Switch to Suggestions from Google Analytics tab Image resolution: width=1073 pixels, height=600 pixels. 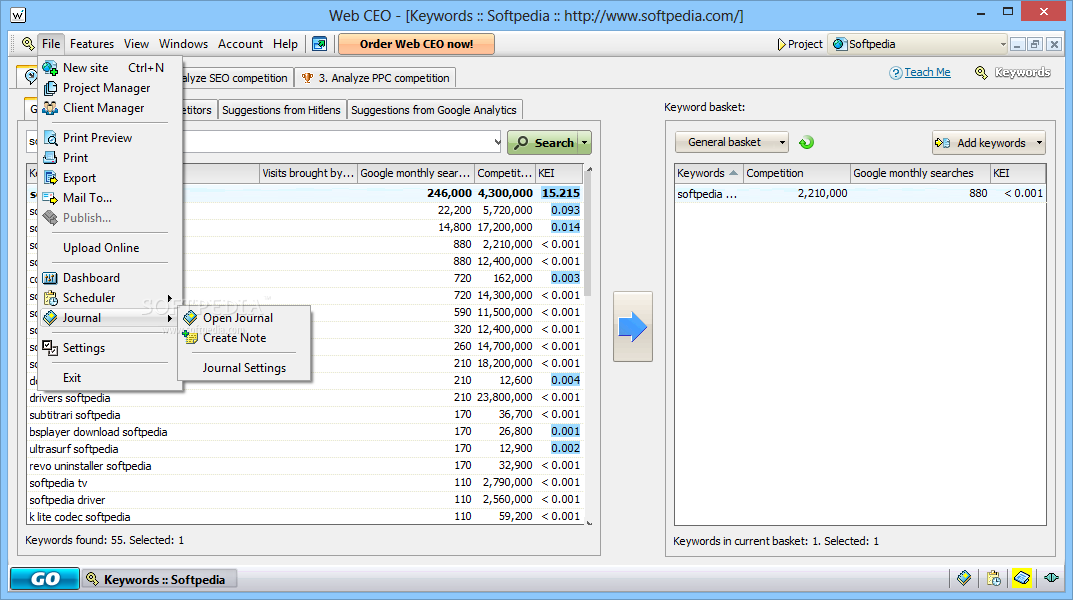click(434, 110)
